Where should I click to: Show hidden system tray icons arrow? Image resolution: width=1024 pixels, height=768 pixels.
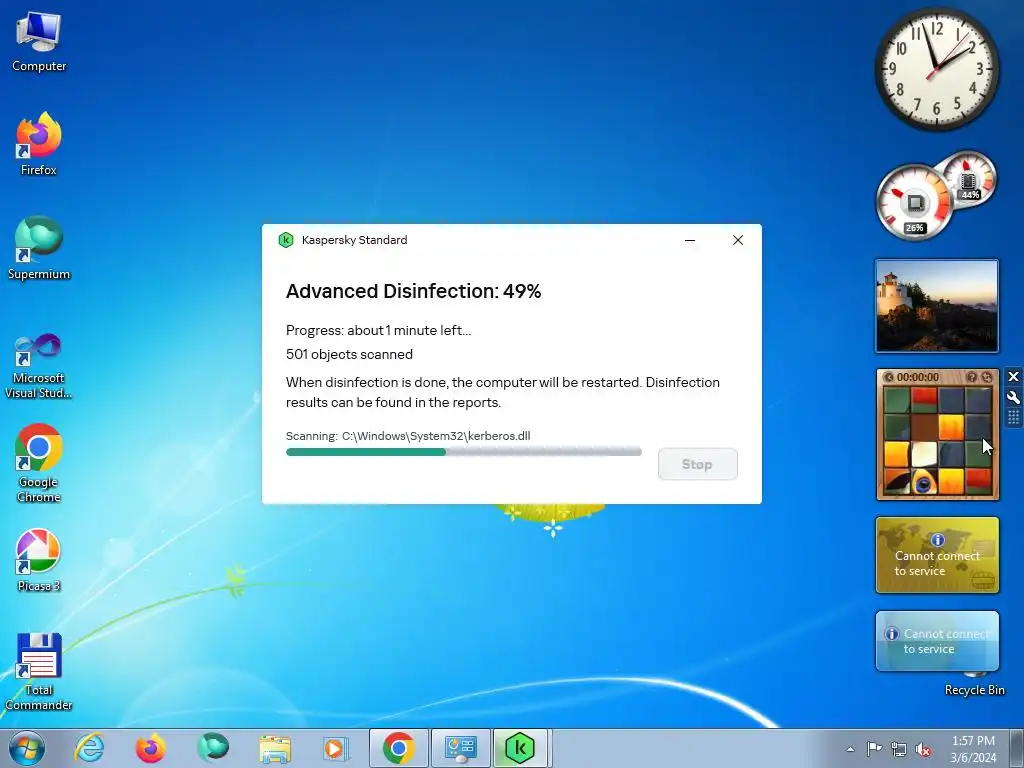pos(850,749)
